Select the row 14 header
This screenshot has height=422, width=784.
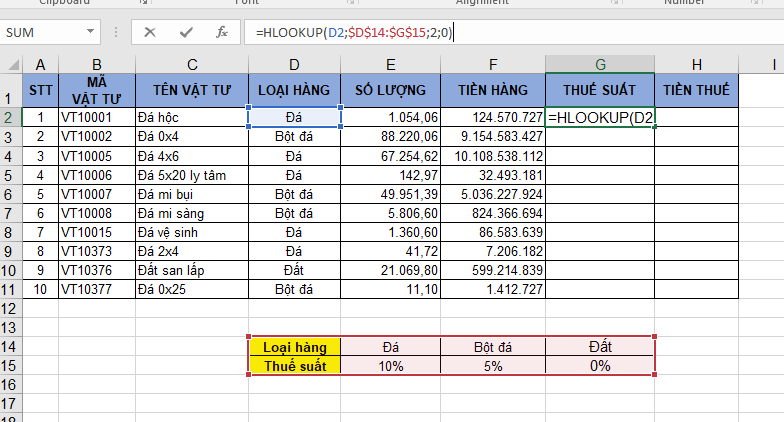pos(11,346)
